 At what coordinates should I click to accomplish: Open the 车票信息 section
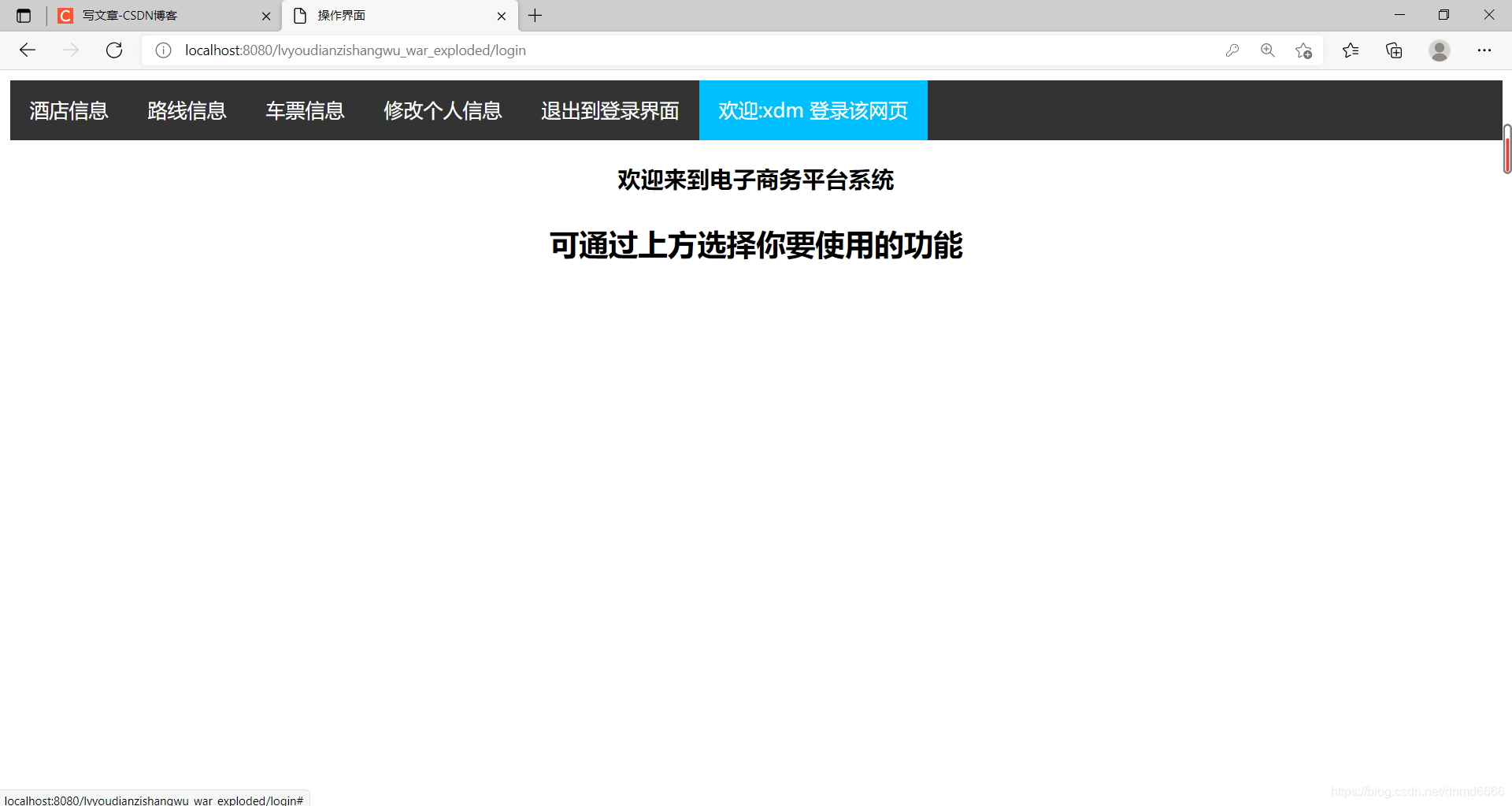pyautogui.click(x=305, y=110)
